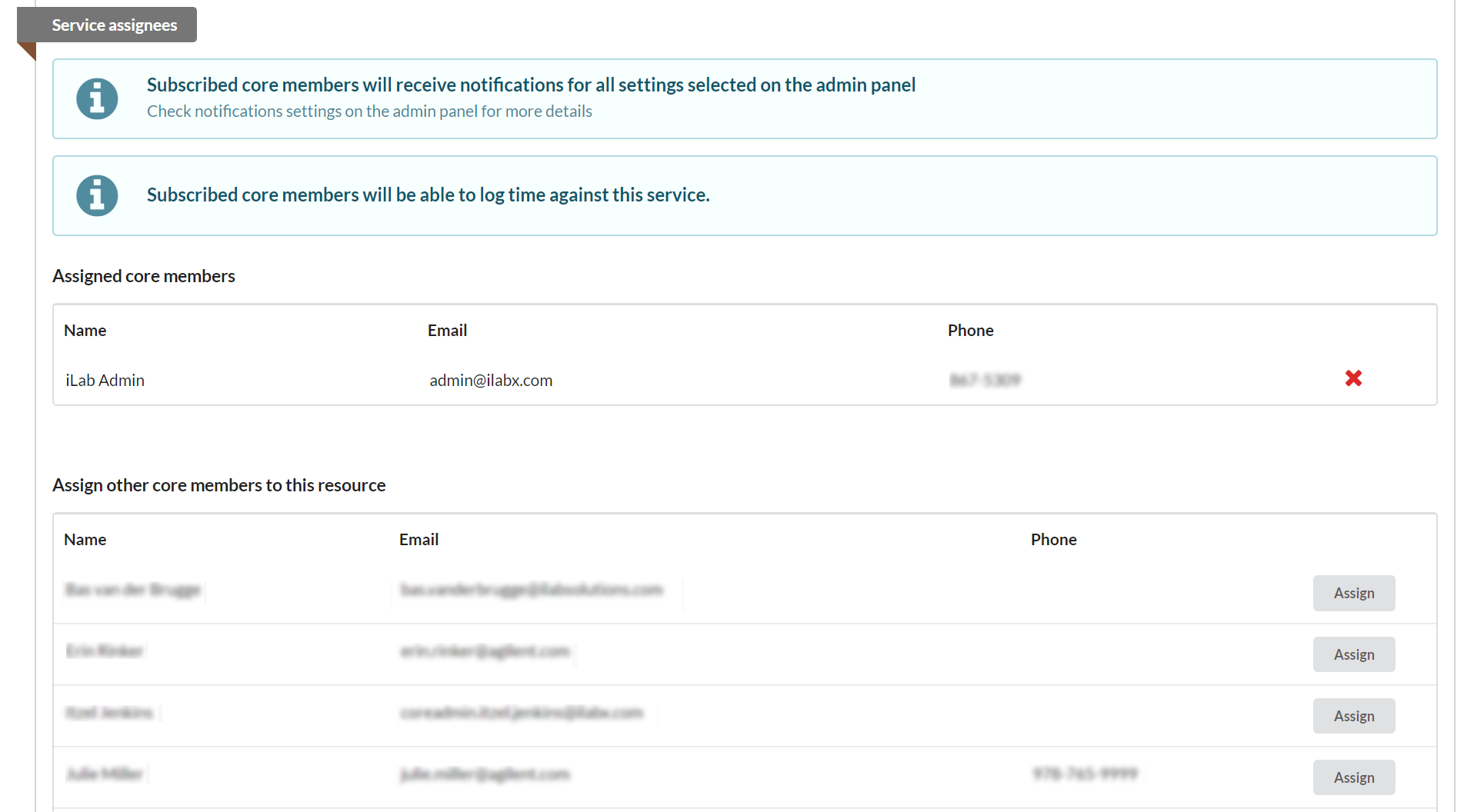Click Assign in the Julie Miller row
Screen dimensions: 1464x812
click(1353, 777)
